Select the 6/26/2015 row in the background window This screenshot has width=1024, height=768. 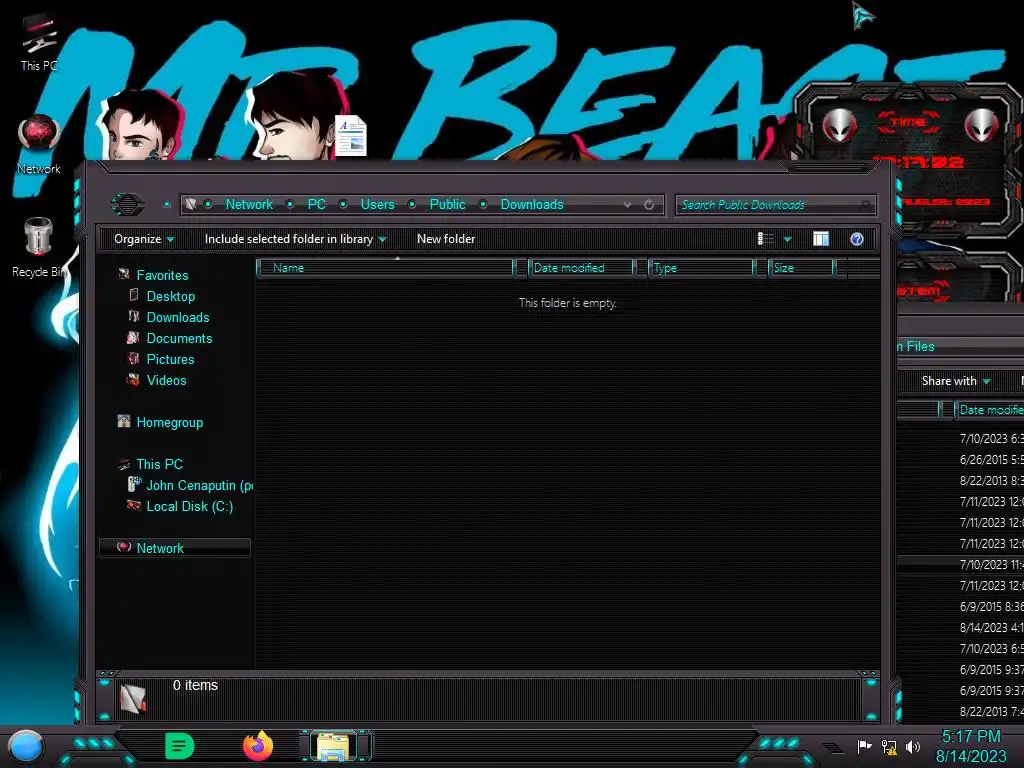click(960, 460)
